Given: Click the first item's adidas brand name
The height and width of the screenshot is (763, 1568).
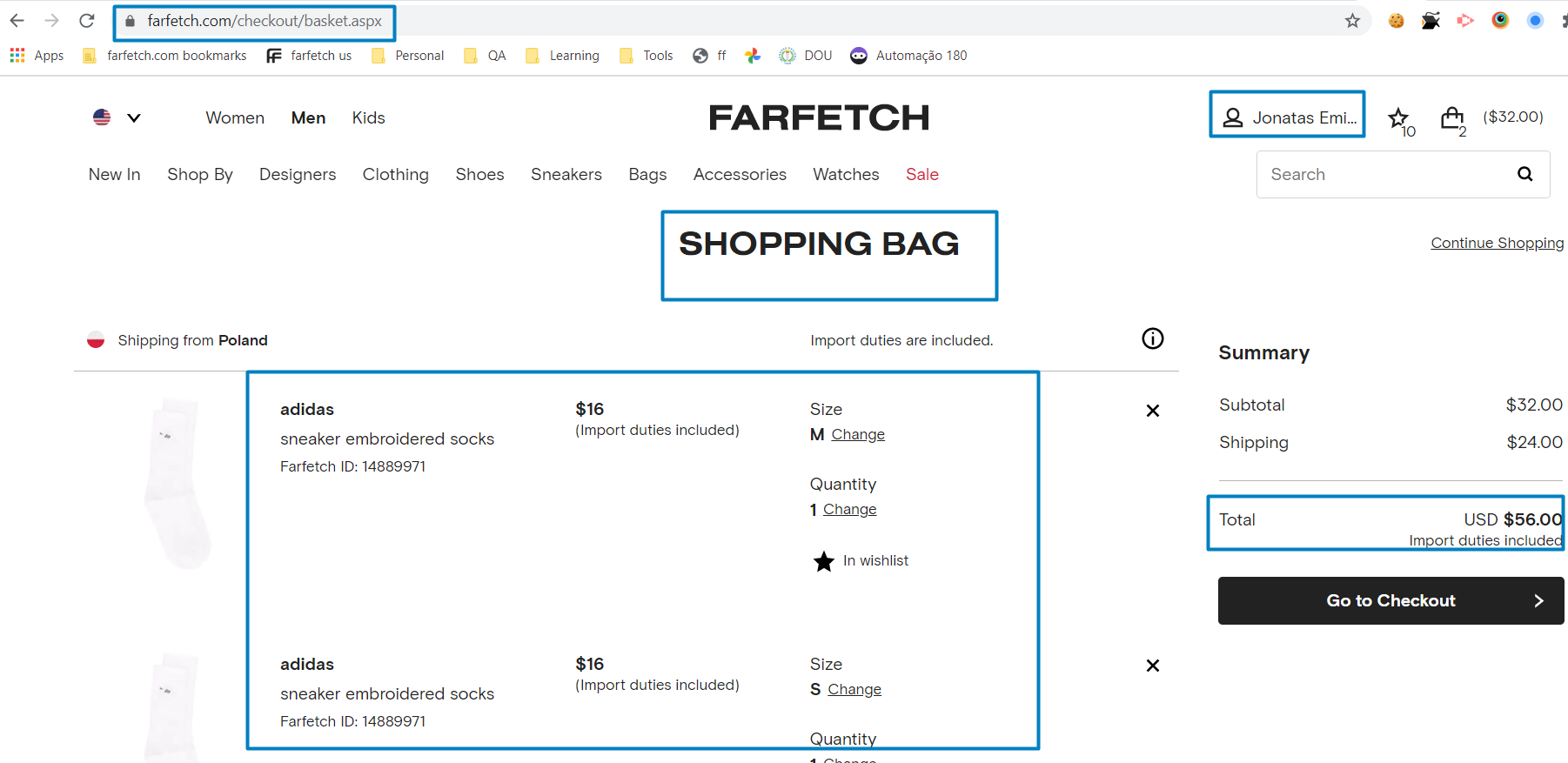Looking at the screenshot, I should point(306,409).
